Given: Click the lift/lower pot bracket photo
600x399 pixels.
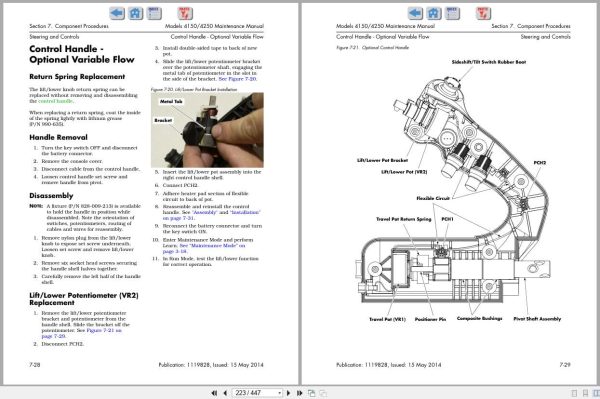Looking at the screenshot, I should [x=207, y=130].
